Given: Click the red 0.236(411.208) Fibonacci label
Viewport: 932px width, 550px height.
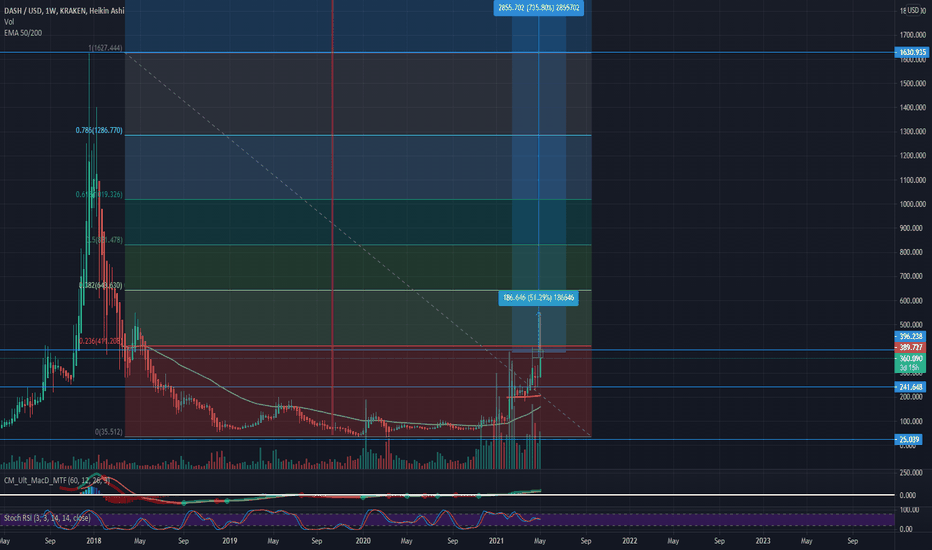Looking at the screenshot, I should pyautogui.click(x=100, y=341).
